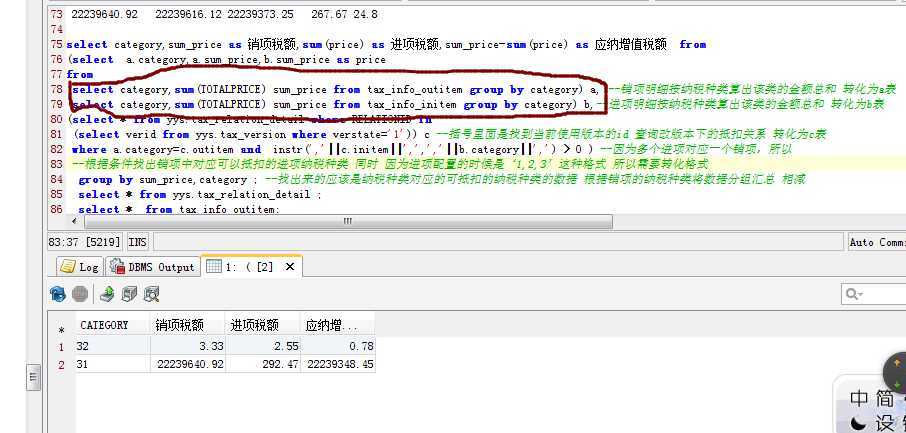Click 'tax_info_outitem' in line 78
This screenshot has width=906, height=433.
click(x=415, y=90)
